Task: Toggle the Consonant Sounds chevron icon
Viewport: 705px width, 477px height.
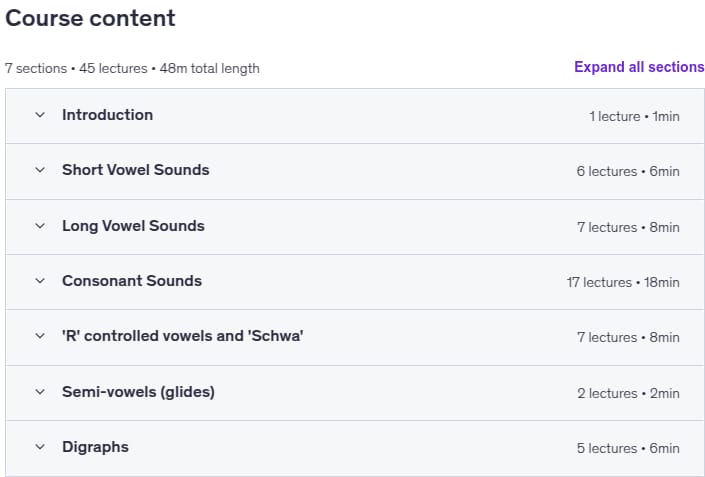Action: [40, 281]
